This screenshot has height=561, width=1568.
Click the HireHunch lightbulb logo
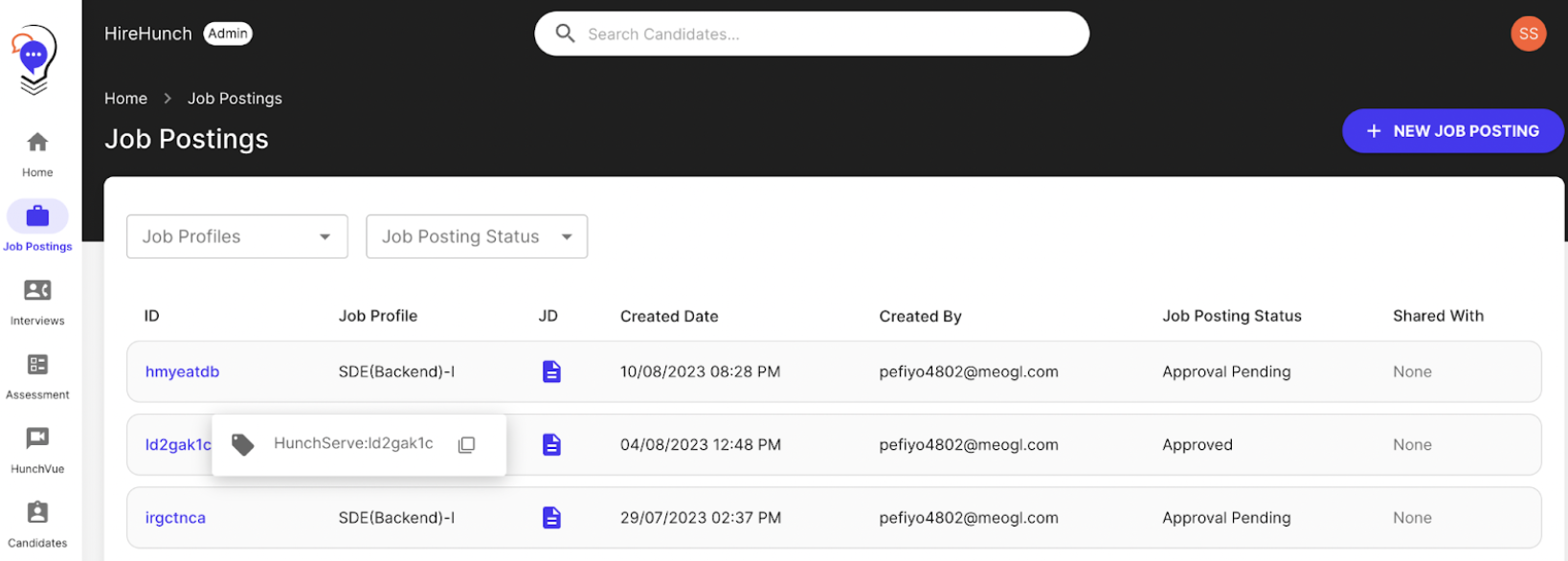click(x=34, y=59)
